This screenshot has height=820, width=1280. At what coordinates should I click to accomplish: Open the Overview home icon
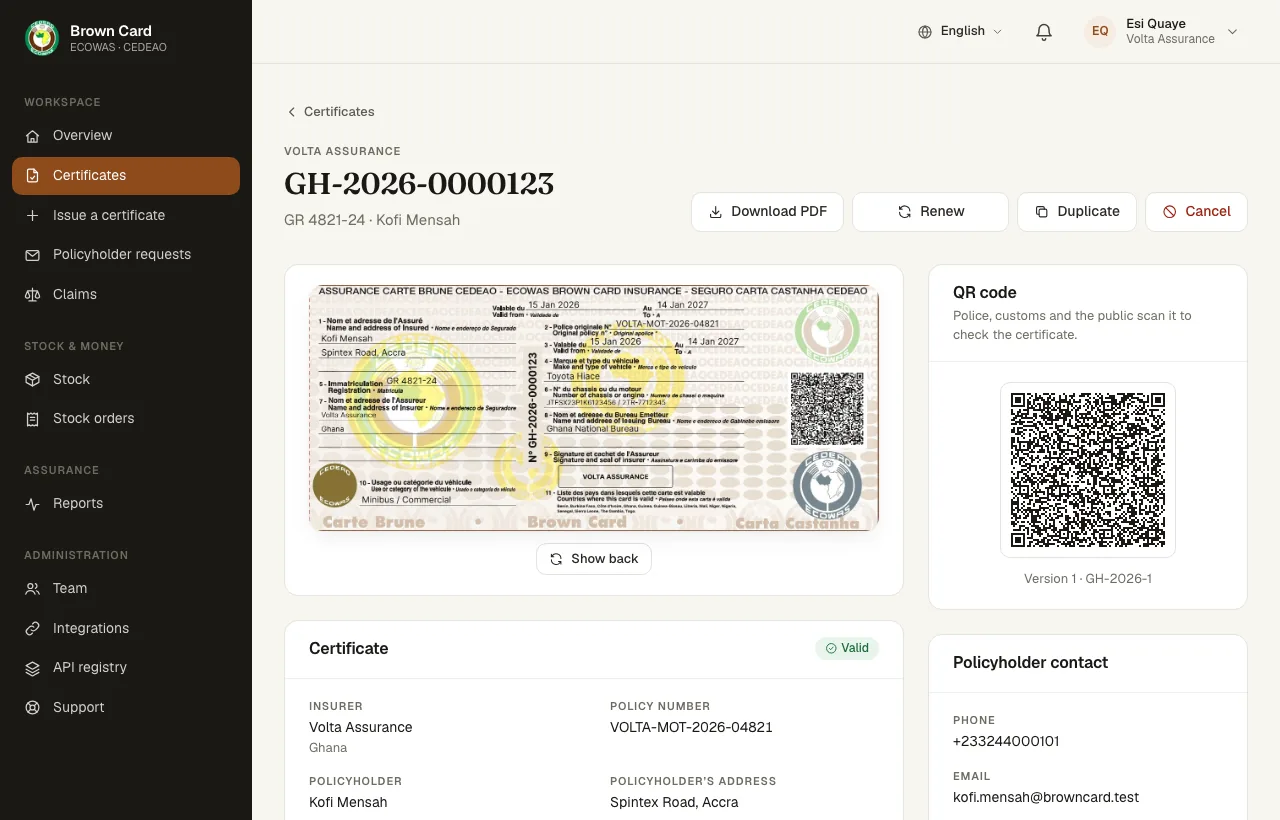click(x=33, y=136)
